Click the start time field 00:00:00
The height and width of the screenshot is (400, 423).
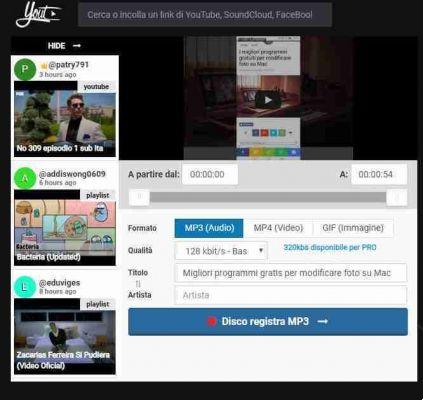tap(210, 174)
